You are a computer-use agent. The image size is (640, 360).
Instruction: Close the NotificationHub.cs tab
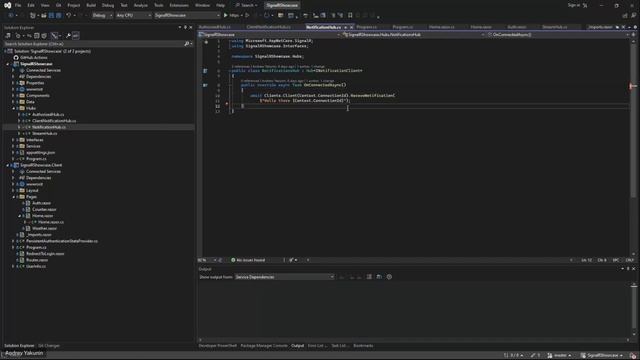(x=351, y=27)
